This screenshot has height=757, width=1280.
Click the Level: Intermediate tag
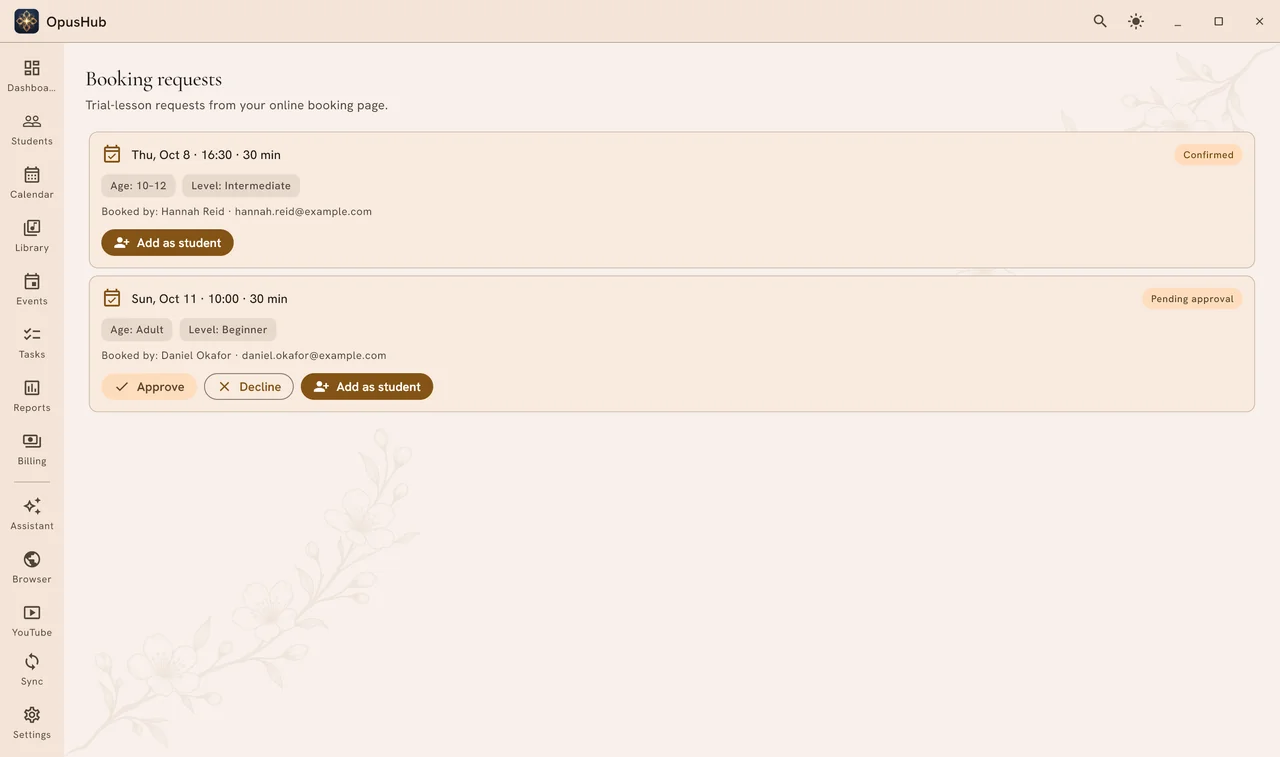pos(241,186)
